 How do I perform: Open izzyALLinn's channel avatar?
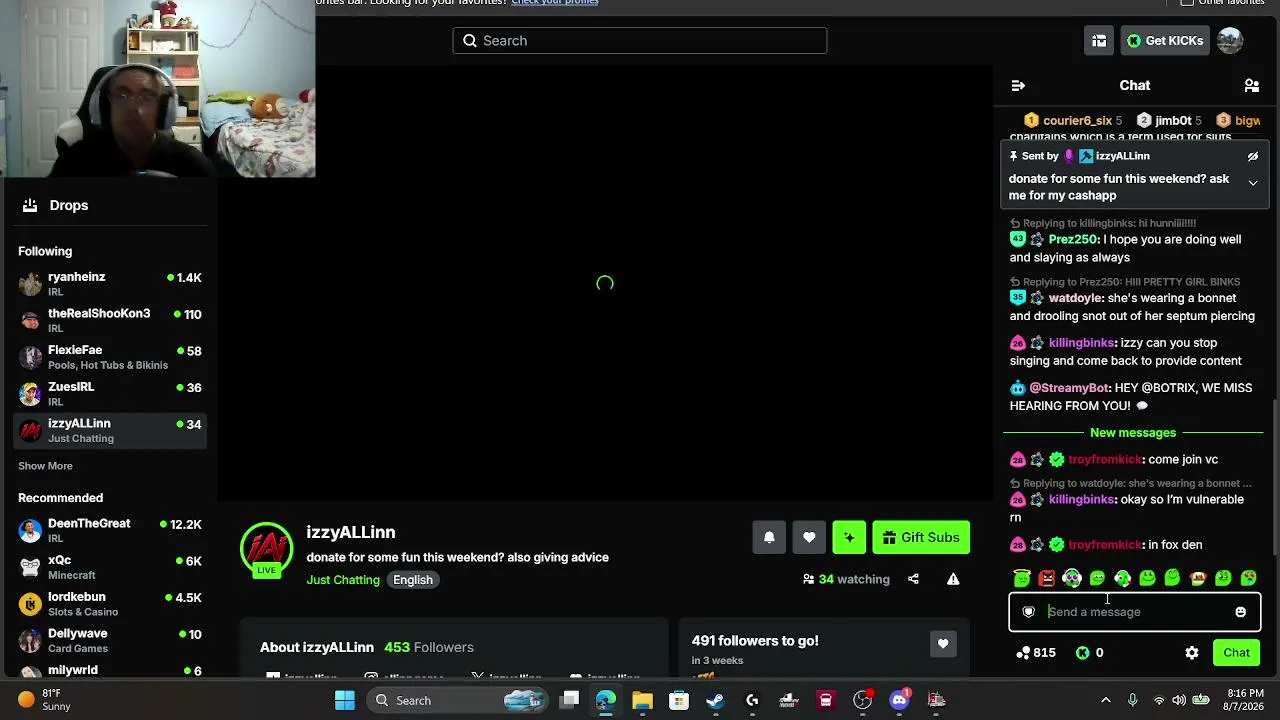[266, 549]
